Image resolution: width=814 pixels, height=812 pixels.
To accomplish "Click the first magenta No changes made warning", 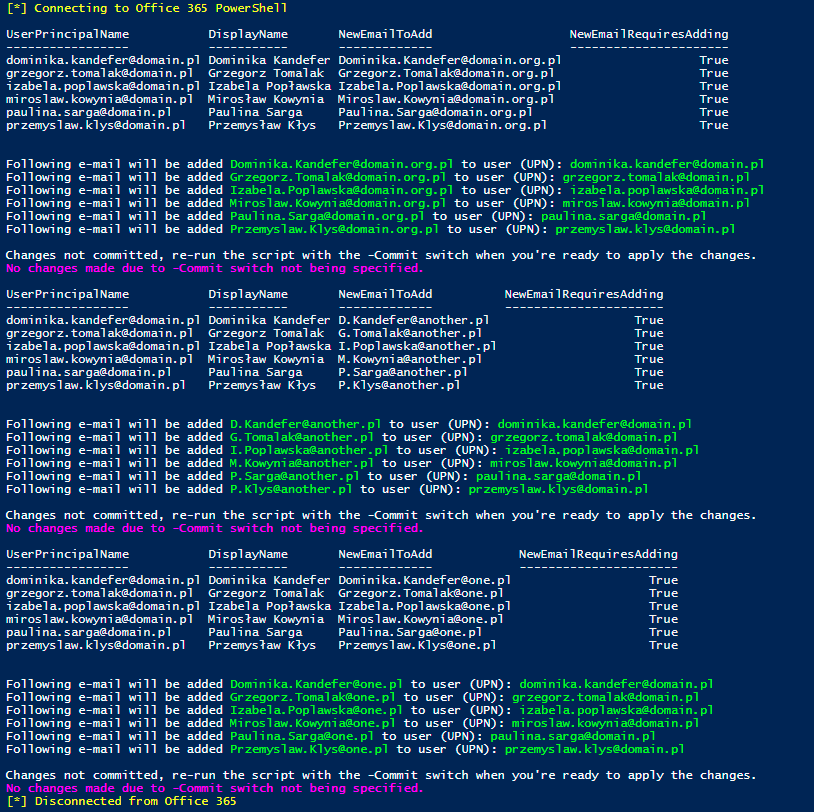I will point(214,268).
